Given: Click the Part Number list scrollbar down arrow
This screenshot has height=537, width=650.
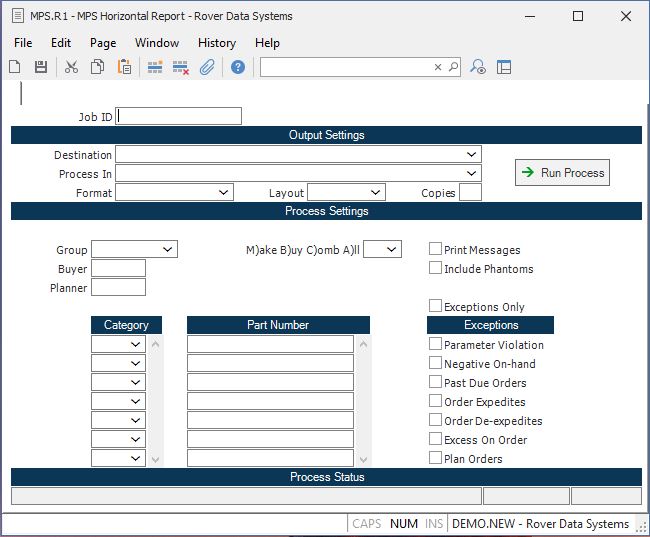Looking at the screenshot, I should point(363,459).
